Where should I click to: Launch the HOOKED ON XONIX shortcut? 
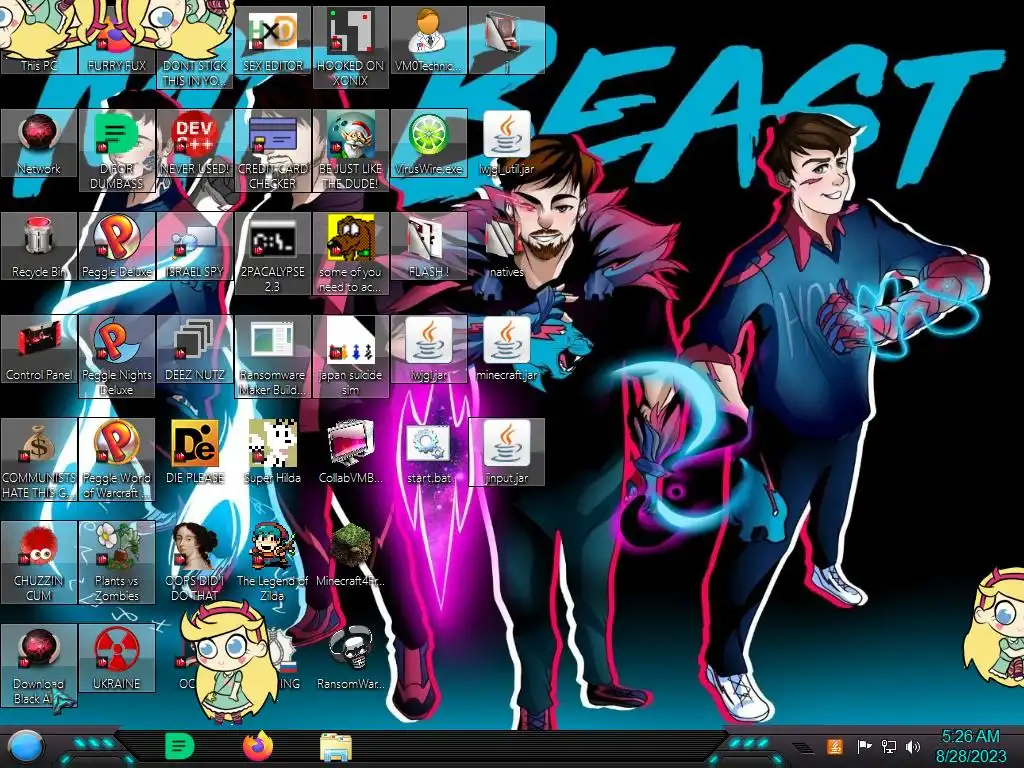(x=351, y=47)
